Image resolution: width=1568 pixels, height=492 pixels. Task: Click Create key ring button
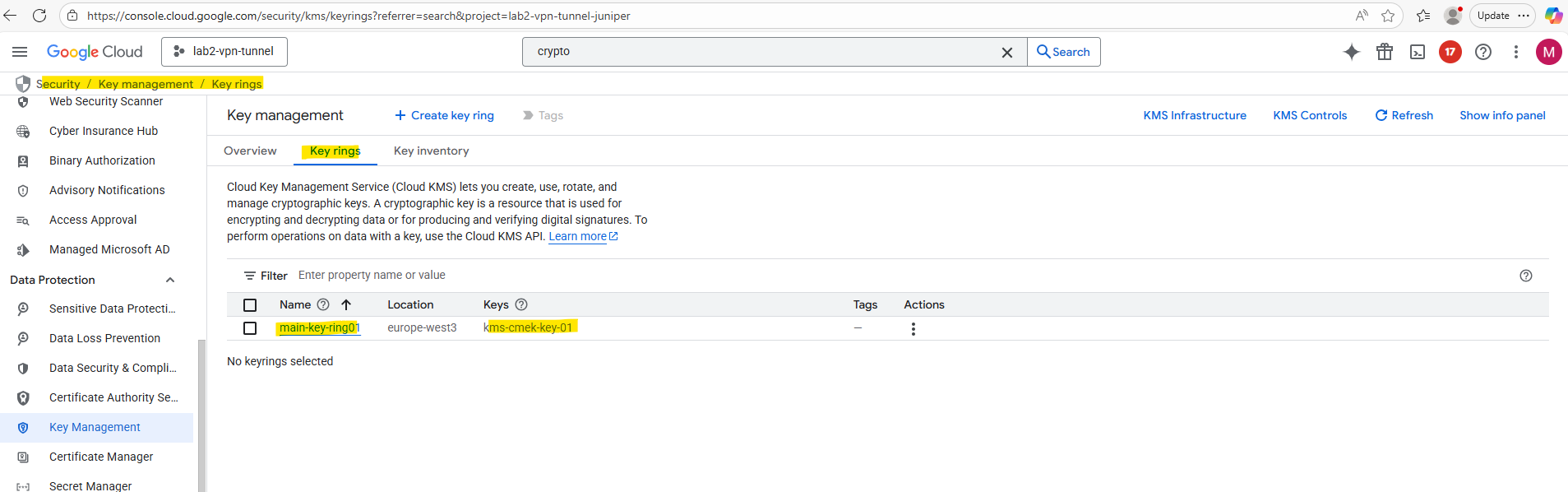tap(444, 115)
